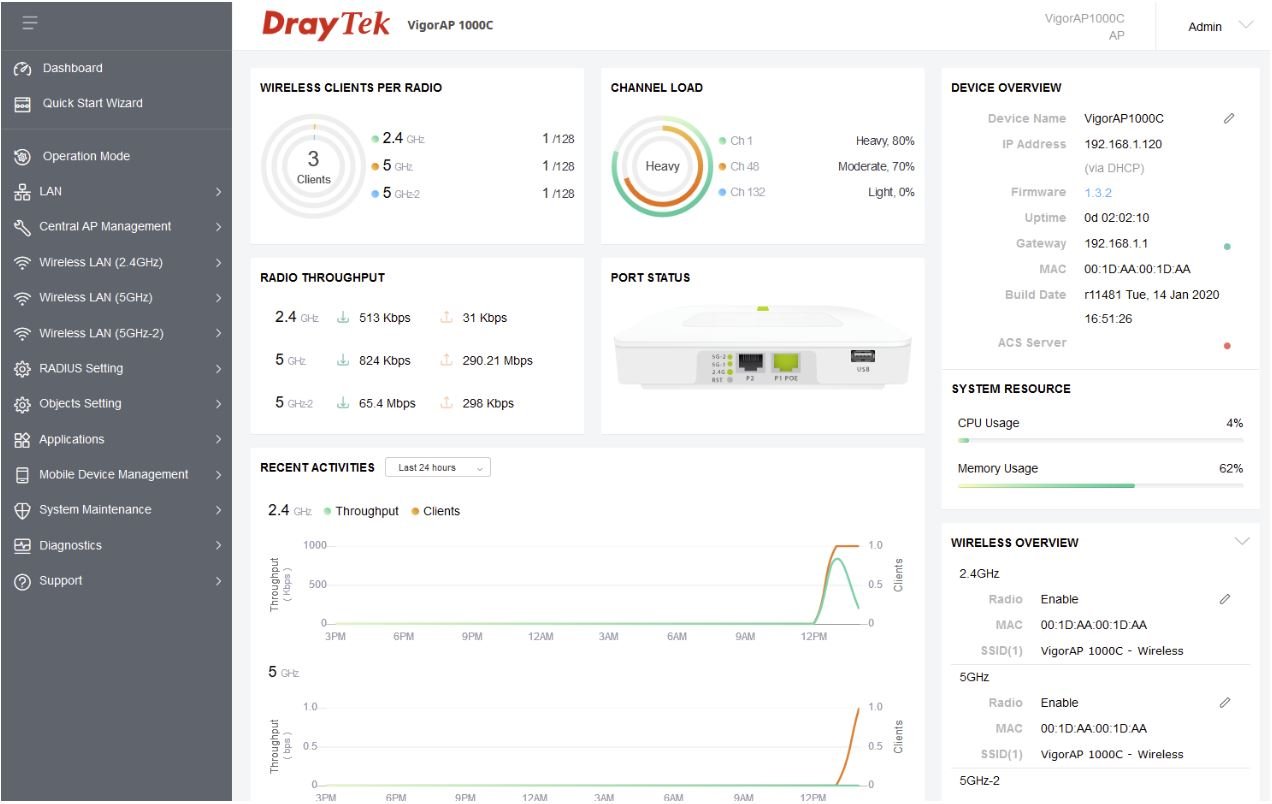Open Diagnostics from the sidebar icon
The image size is (1272, 804).
coord(23,545)
